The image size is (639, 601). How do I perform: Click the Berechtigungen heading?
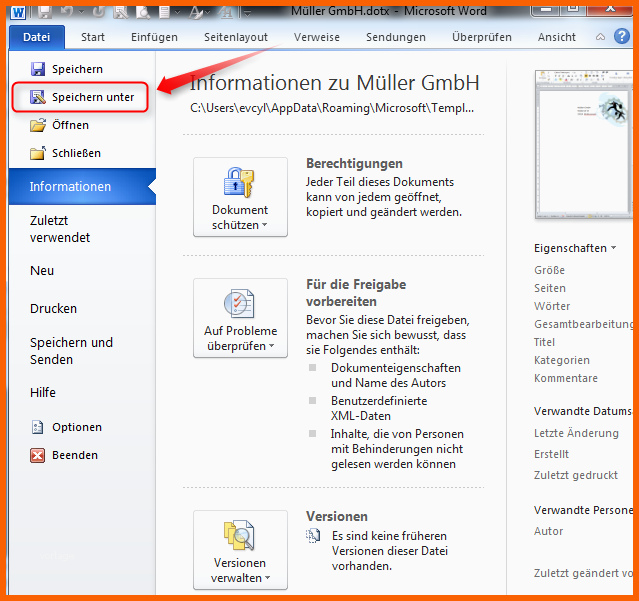point(354,163)
